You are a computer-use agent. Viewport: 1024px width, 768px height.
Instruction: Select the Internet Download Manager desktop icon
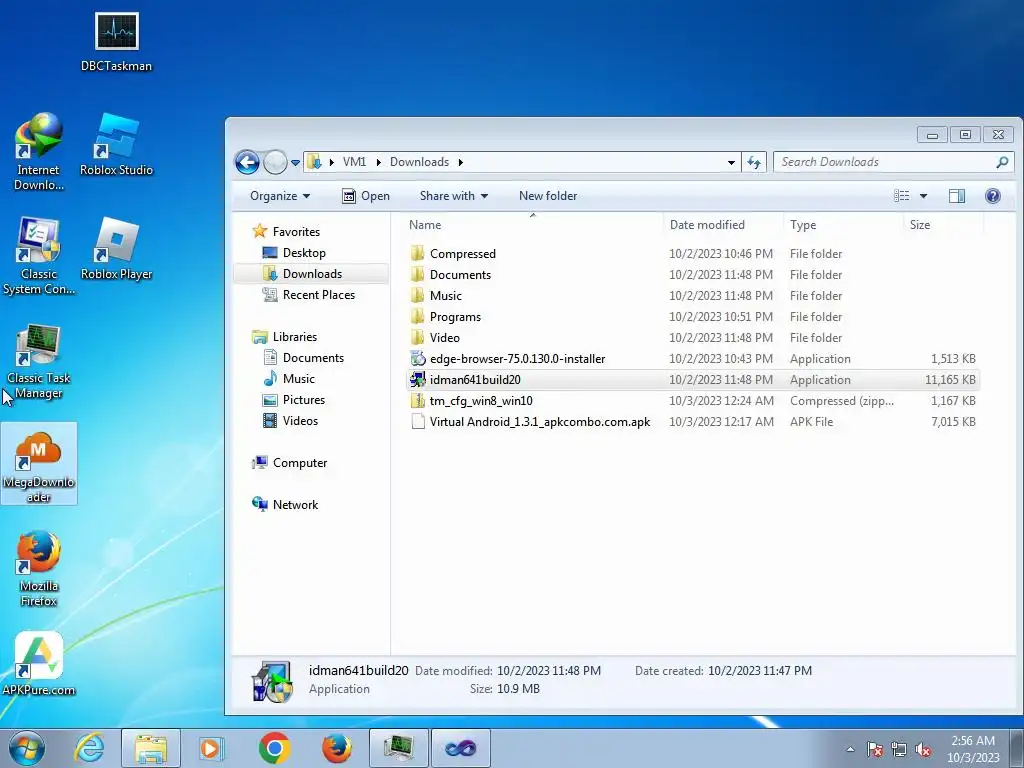tap(39, 152)
